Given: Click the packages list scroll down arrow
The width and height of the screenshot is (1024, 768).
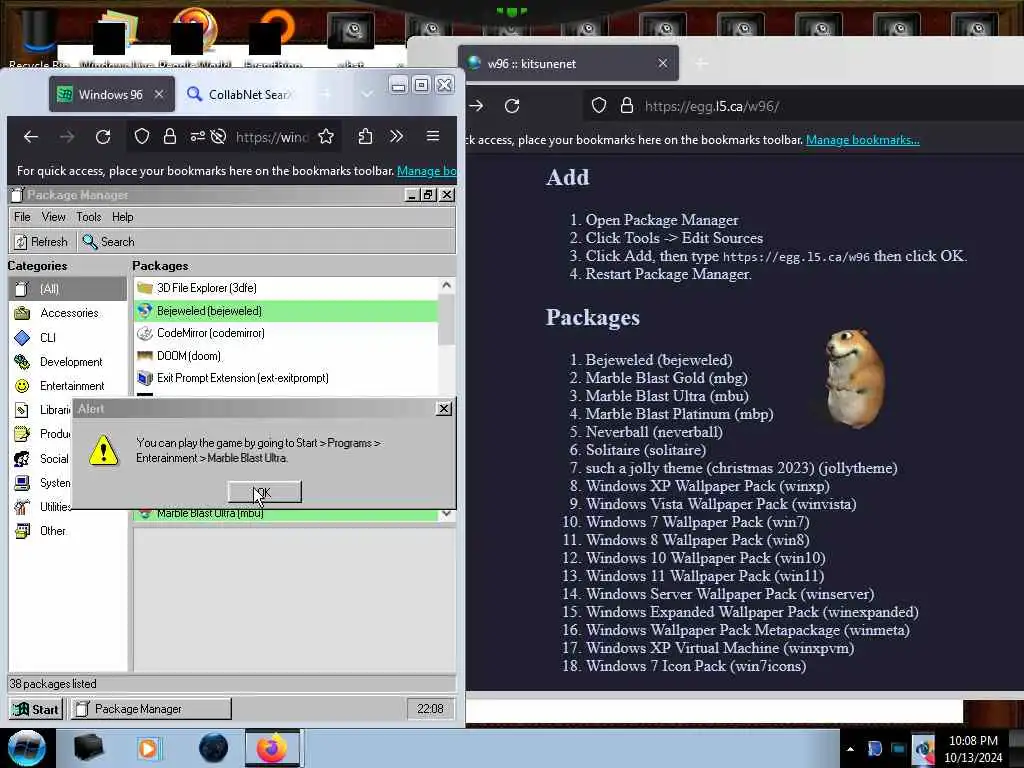Looking at the screenshot, I should (x=446, y=514).
